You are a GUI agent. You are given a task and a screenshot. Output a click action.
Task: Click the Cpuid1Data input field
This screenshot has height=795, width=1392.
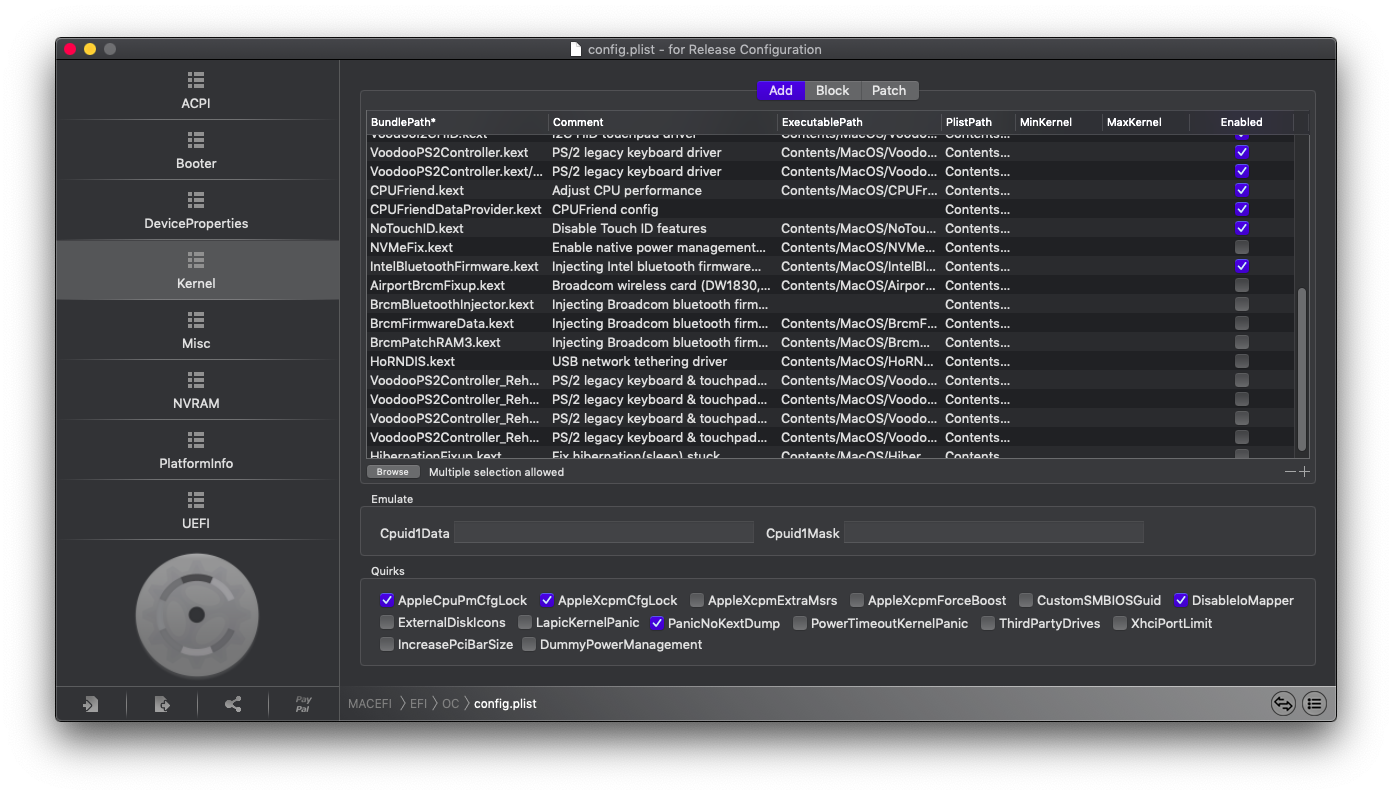tap(604, 533)
